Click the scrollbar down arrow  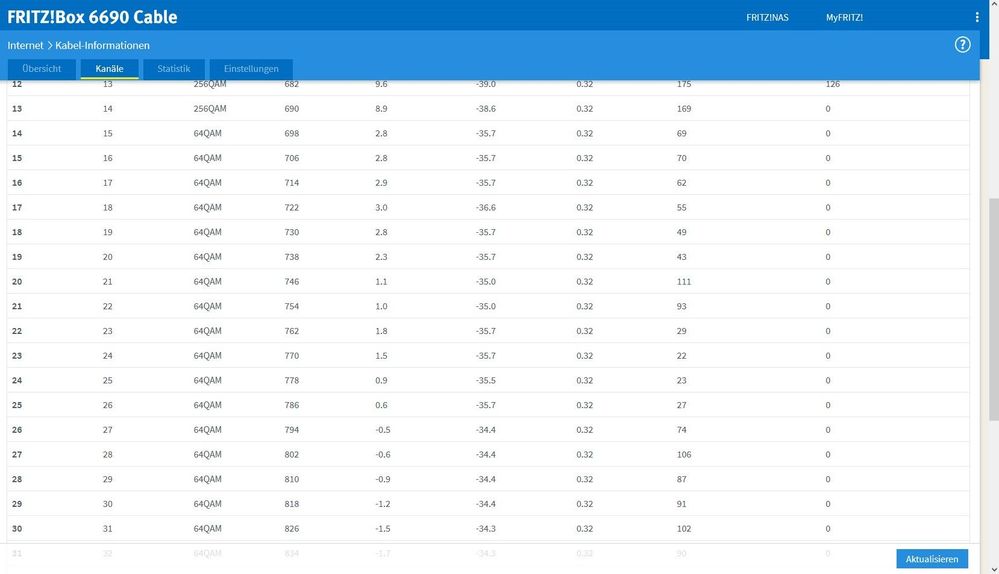993,569
